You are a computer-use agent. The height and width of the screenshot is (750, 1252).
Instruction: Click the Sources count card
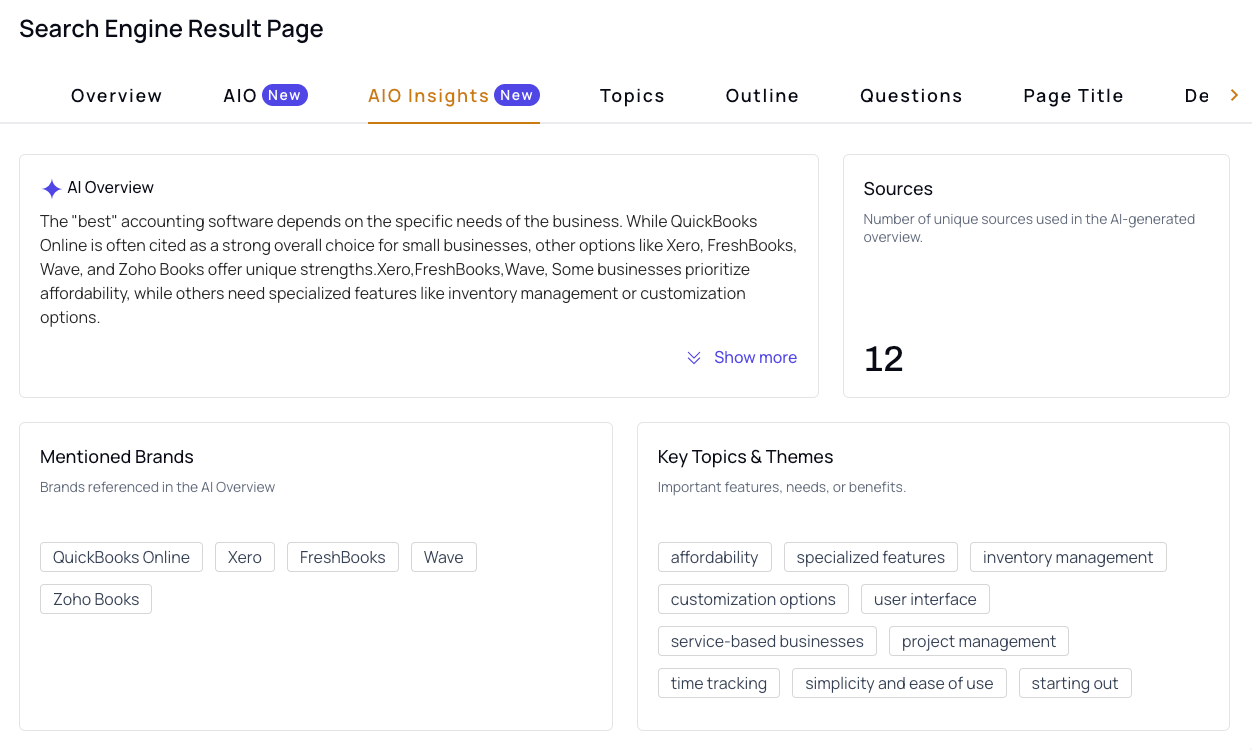point(1036,275)
